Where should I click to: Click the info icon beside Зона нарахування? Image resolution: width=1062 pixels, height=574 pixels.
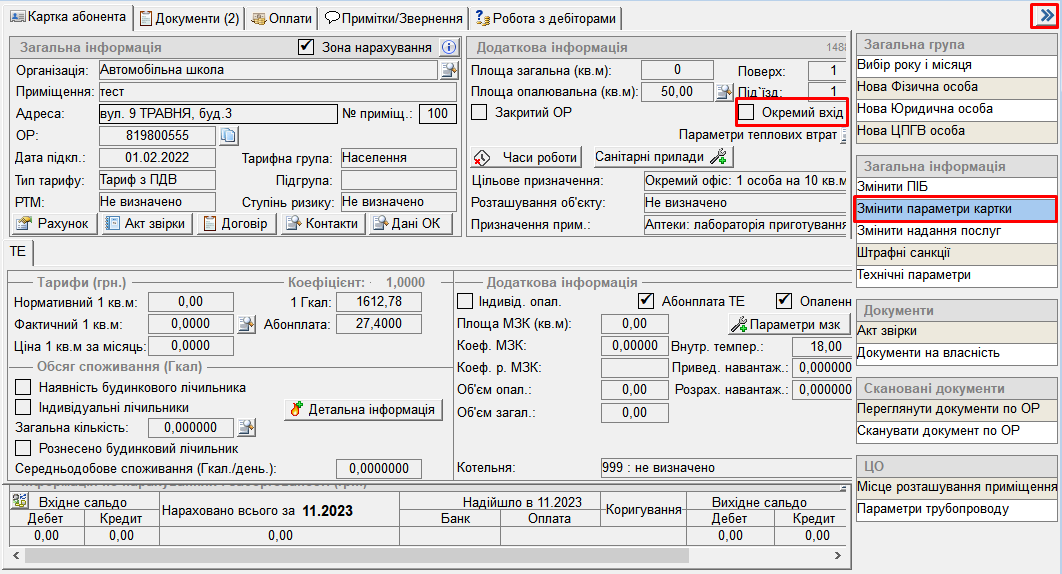[449, 47]
